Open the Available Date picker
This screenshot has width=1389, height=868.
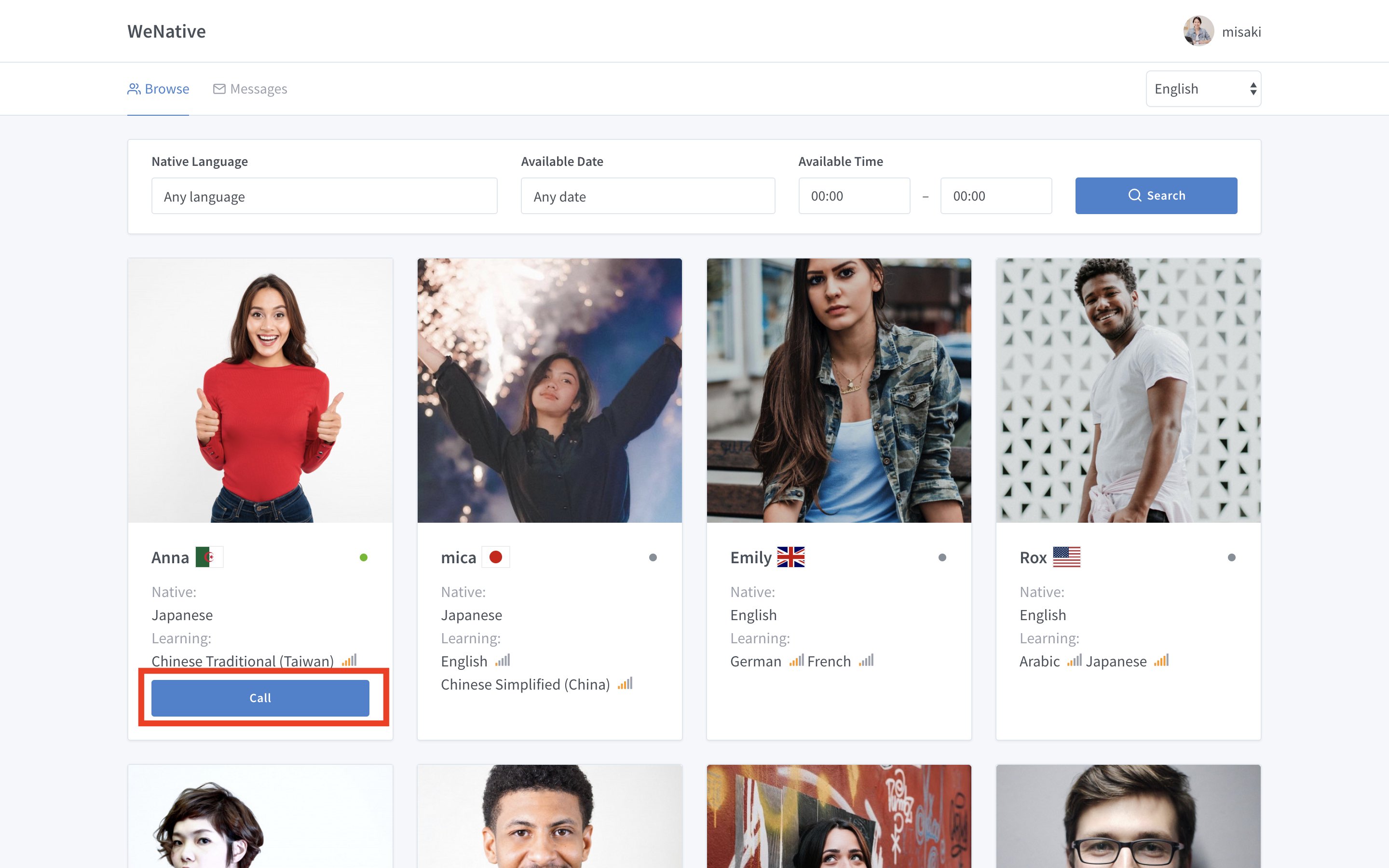pos(647,196)
